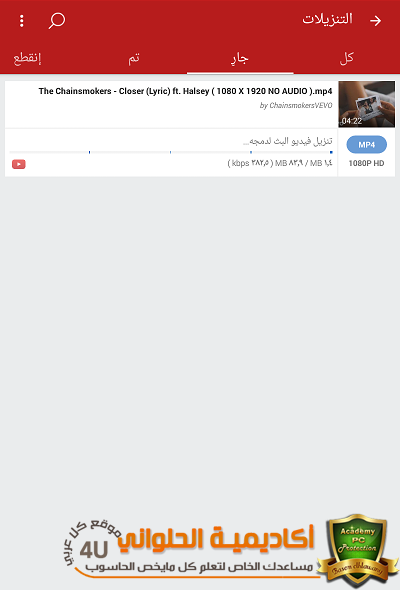The width and height of the screenshot is (400, 590).
Task: Tap the 04:22 duration overlay
Action: (x=352, y=121)
